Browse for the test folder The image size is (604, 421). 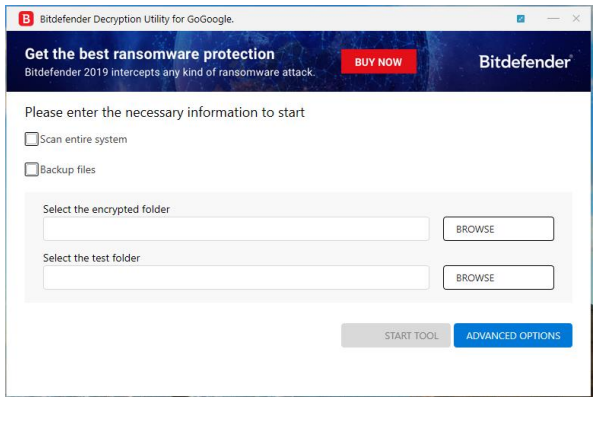498,277
